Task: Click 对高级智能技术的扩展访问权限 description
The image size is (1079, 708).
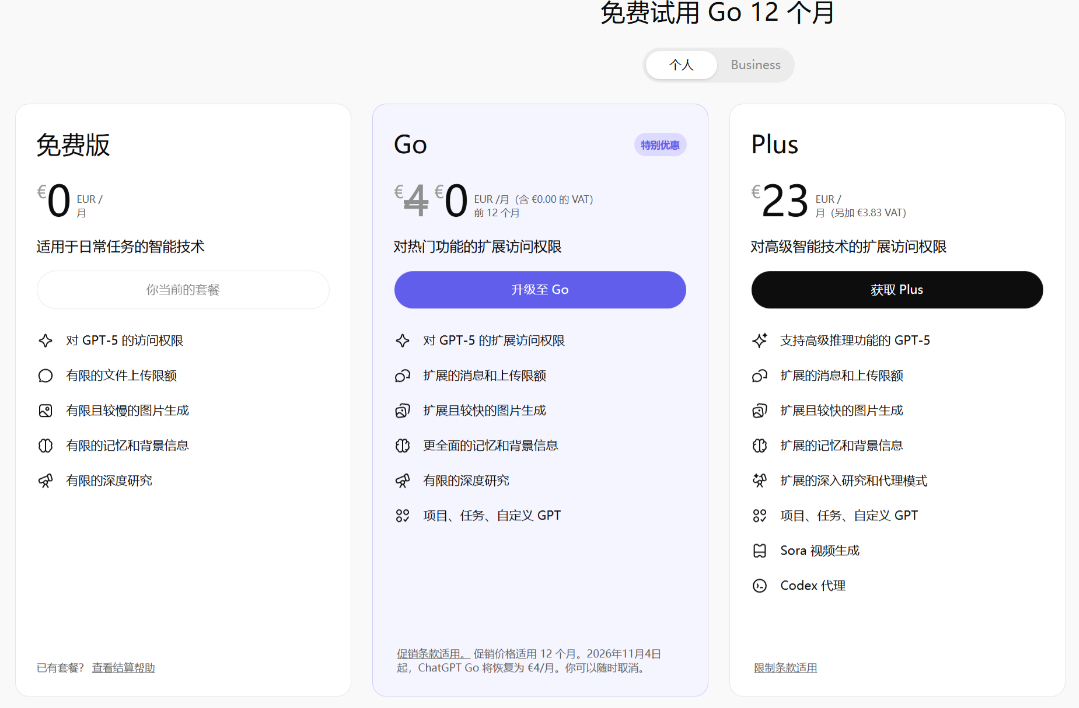Action: [848, 247]
